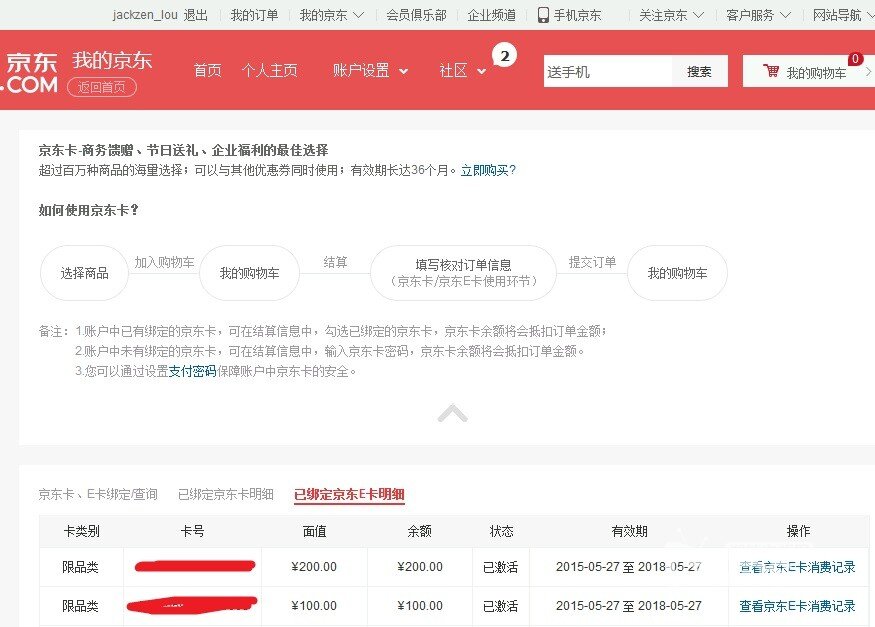Select the 已绑定京东E卡明细 tab
The width and height of the screenshot is (875, 627).
click(349, 494)
